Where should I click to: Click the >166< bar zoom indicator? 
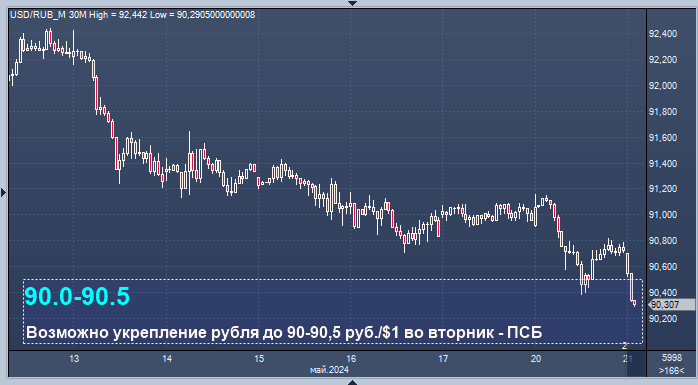[x=672, y=370]
